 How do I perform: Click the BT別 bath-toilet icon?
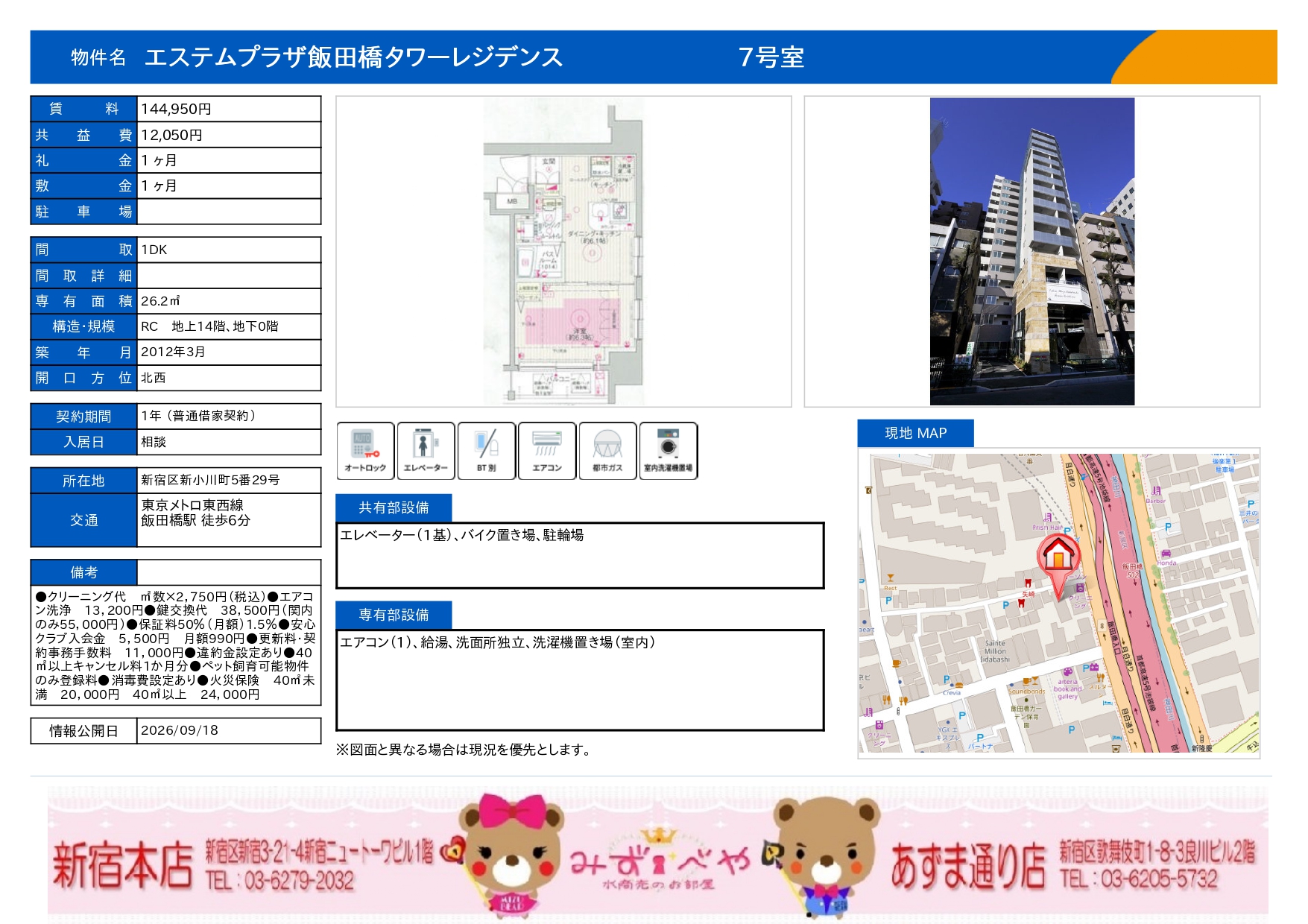click(486, 451)
